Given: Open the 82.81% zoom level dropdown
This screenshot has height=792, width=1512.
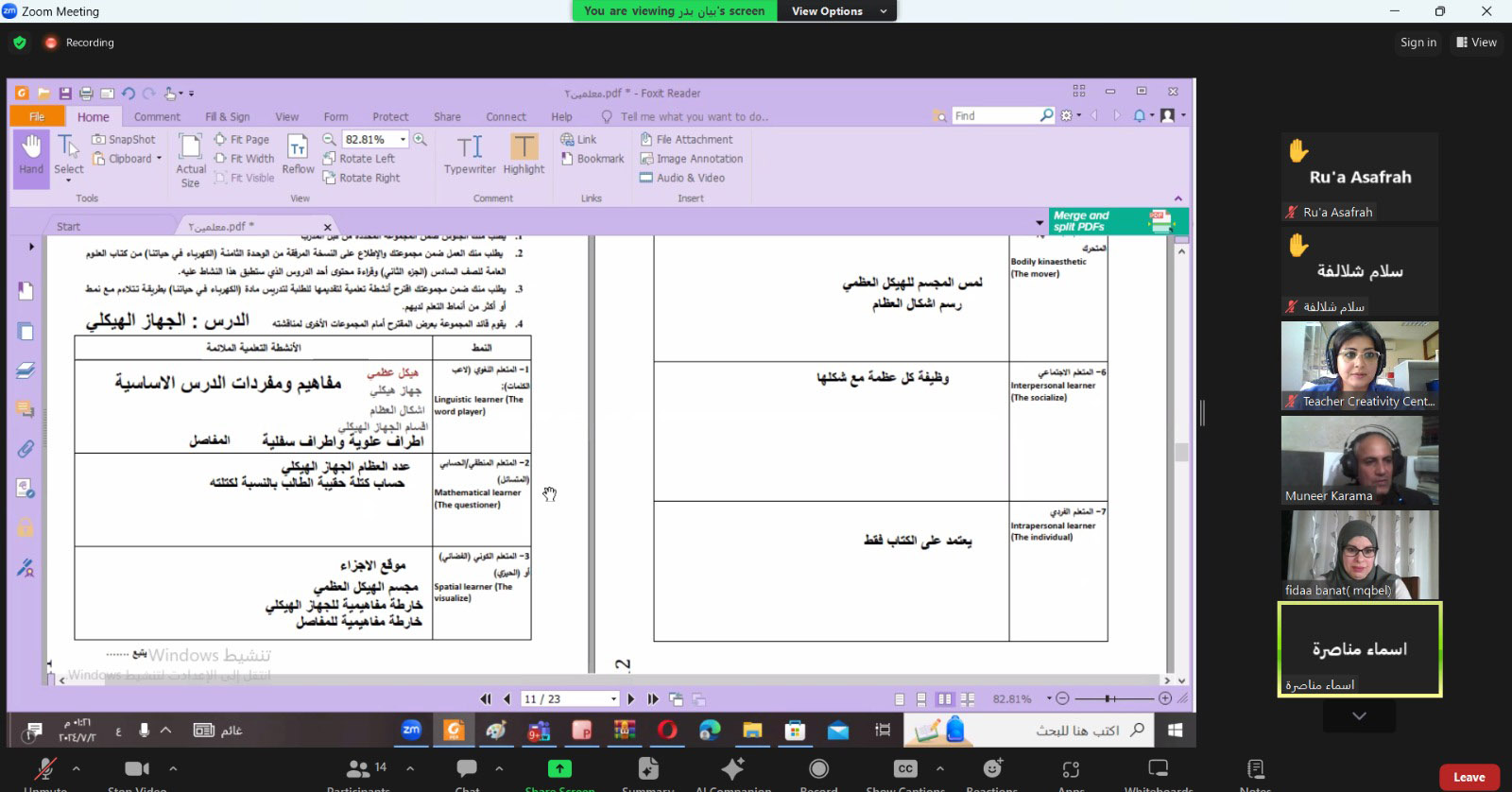Looking at the screenshot, I should (x=403, y=139).
